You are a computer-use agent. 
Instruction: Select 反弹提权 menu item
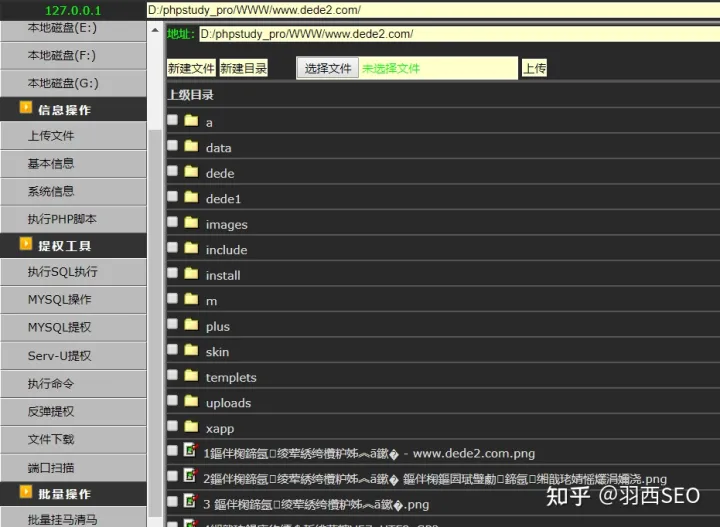pos(73,412)
